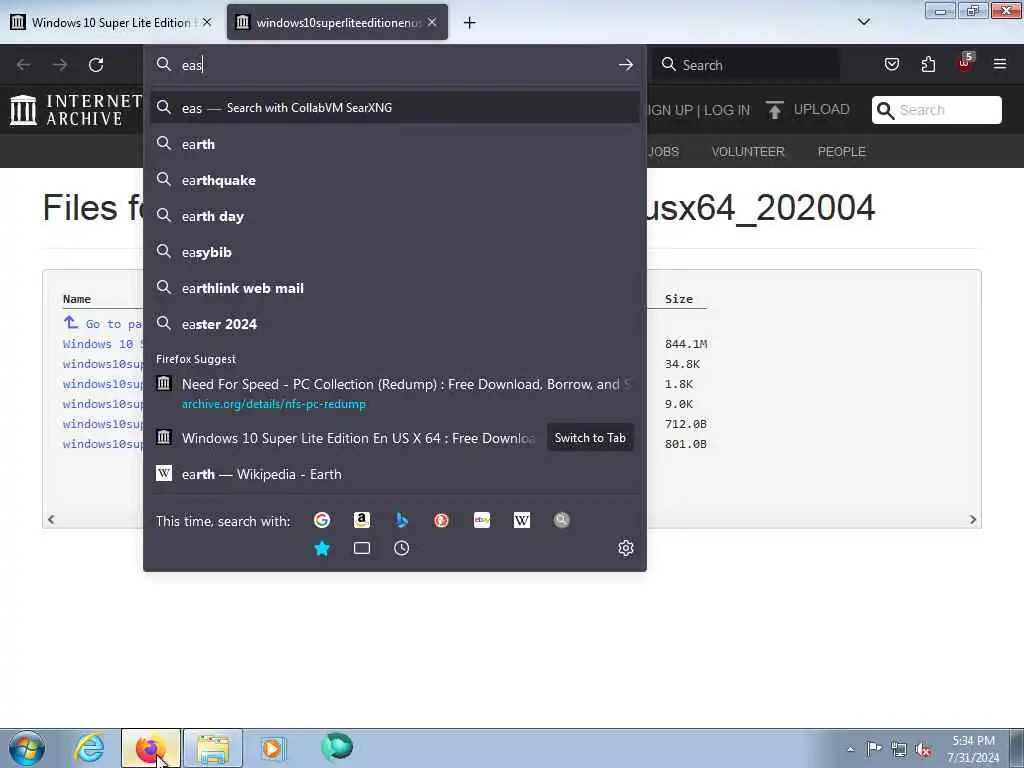1024x768 pixels.
Task: Close the Windows 10 Super Lite Edition tab
Action: point(207,22)
